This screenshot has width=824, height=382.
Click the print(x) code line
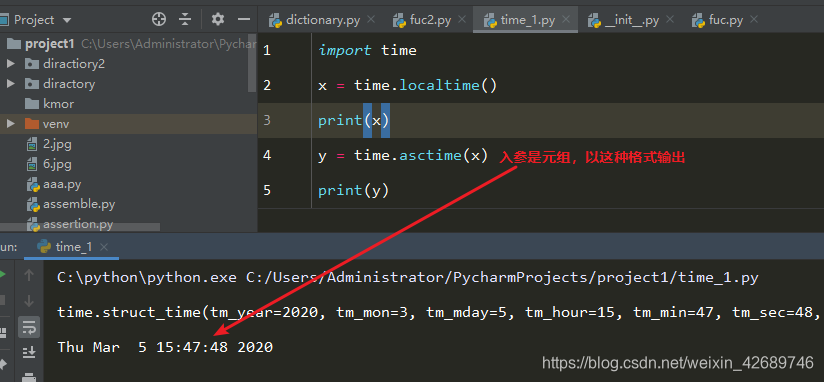(x=354, y=120)
